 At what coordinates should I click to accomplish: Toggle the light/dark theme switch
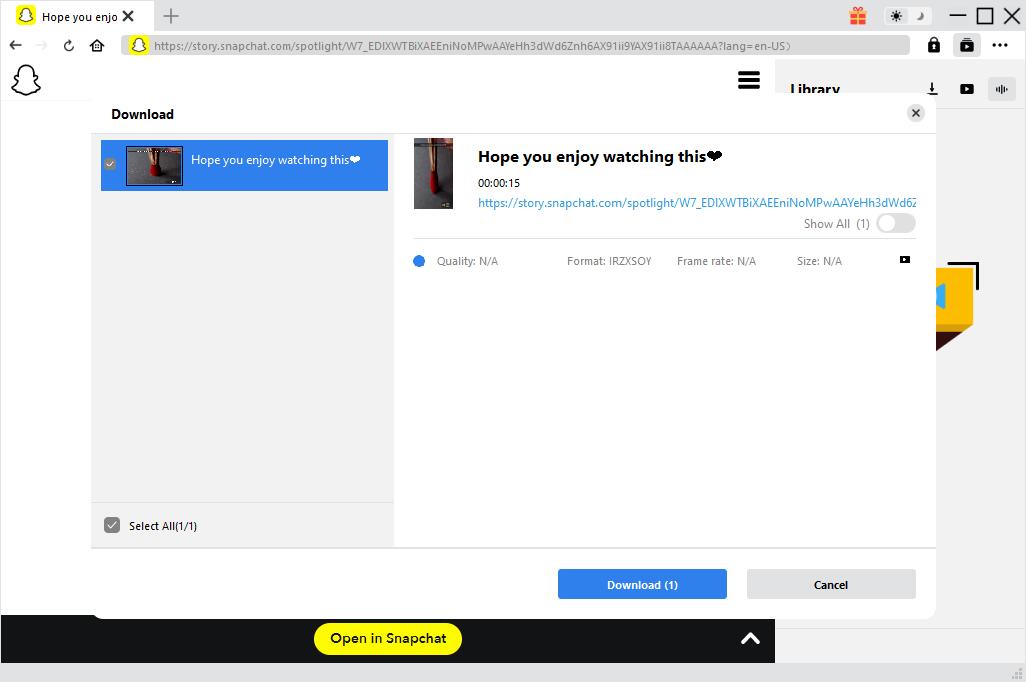907,16
